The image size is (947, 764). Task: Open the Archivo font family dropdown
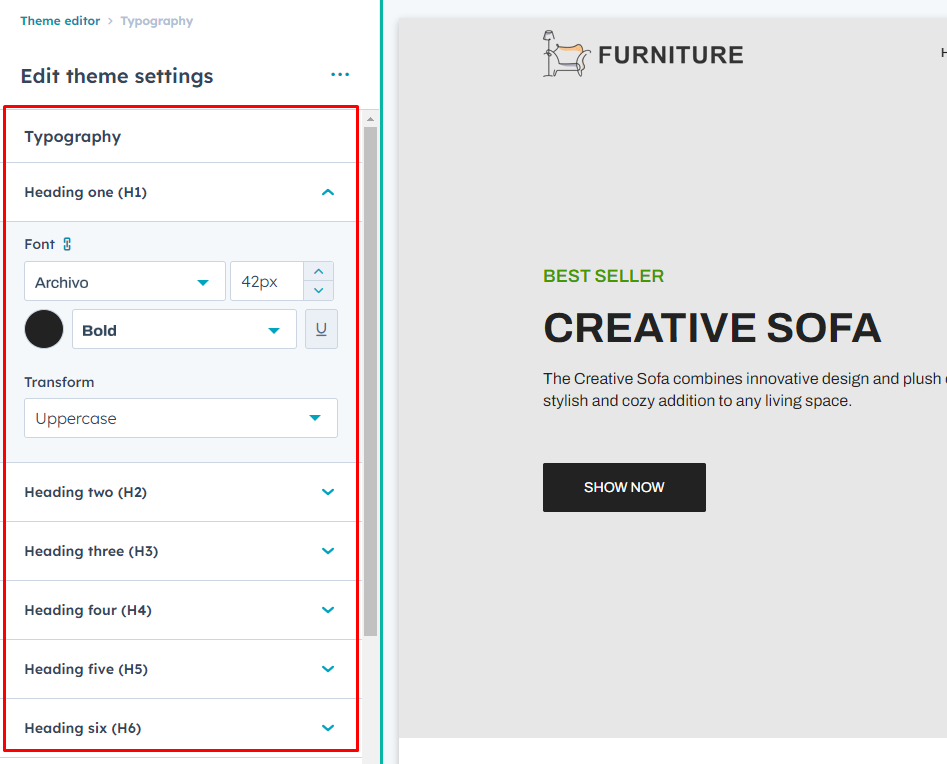click(x=125, y=282)
